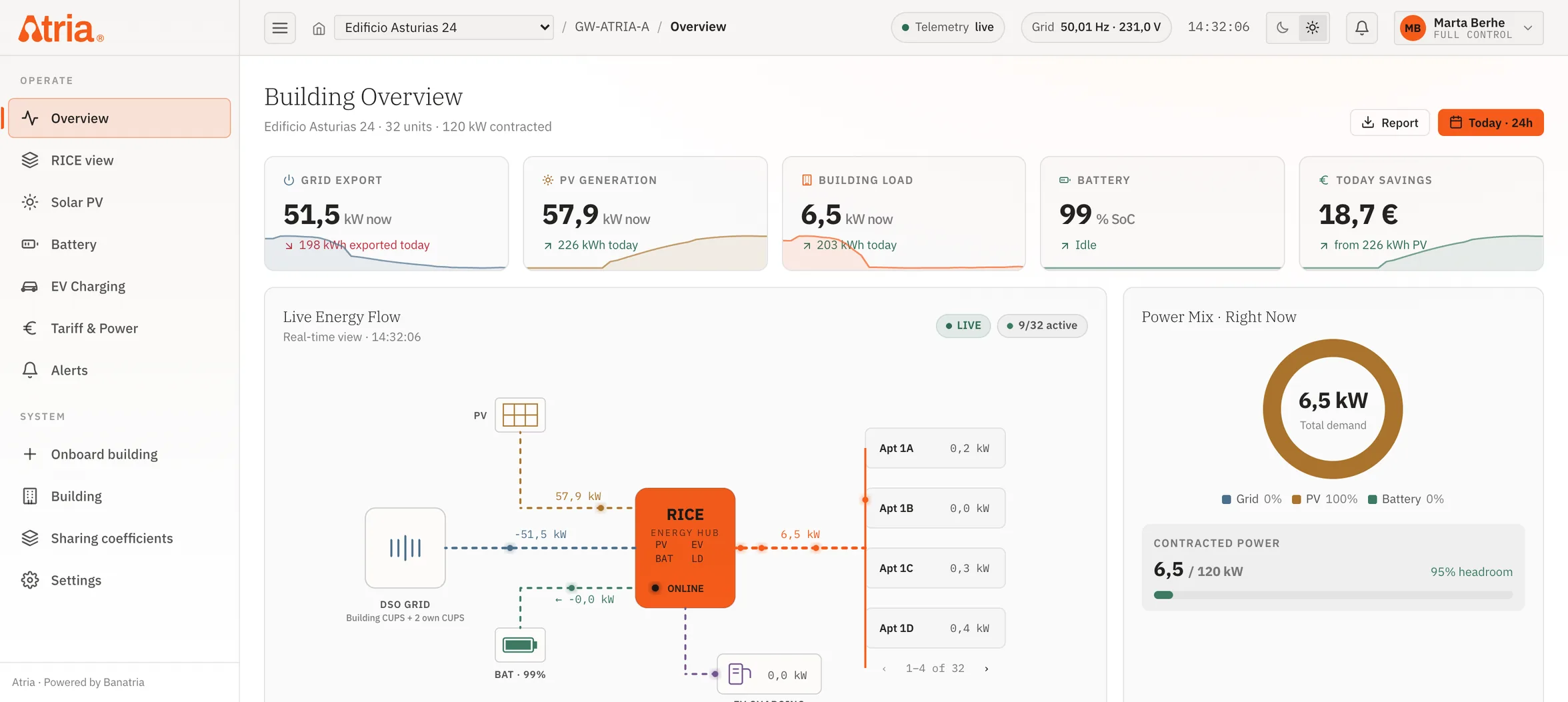Expand Marta Berhe user menu chevron
1568x702 pixels.
click(1528, 28)
